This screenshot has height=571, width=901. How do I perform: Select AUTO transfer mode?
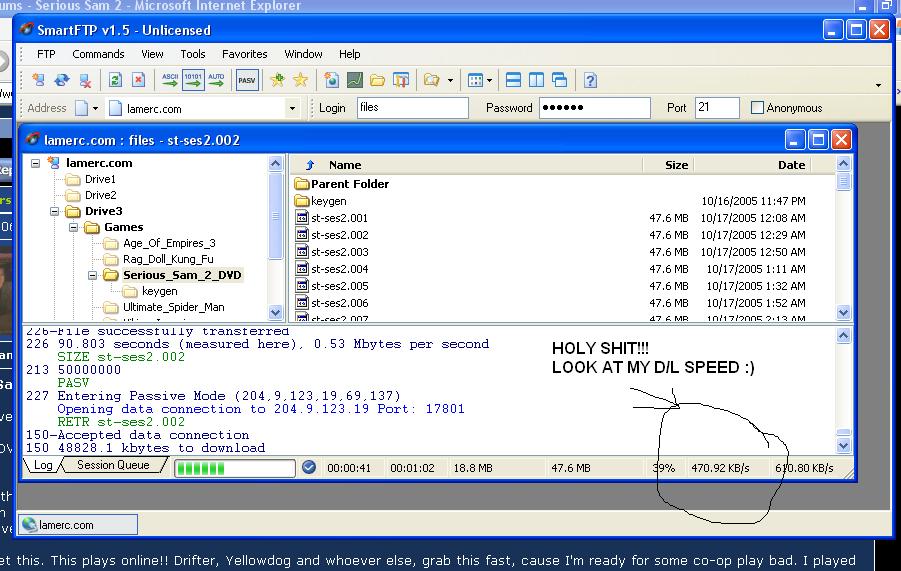(x=216, y=80)
